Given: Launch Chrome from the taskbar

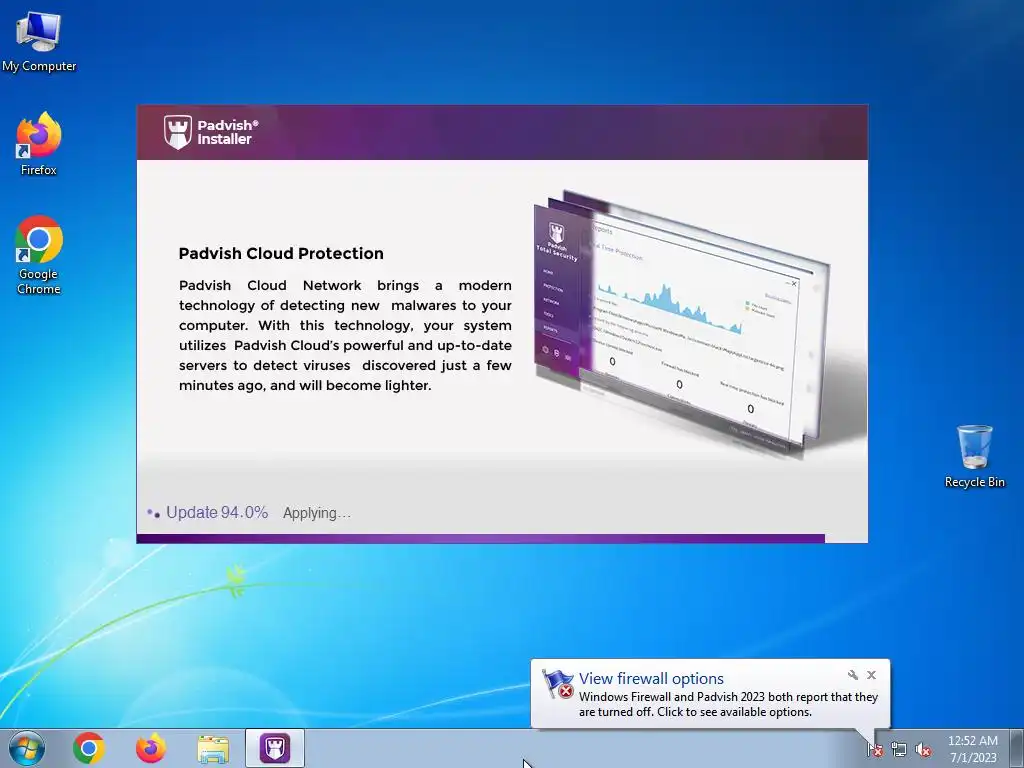Looking at the screenshot, I should [x=89, y=748].
